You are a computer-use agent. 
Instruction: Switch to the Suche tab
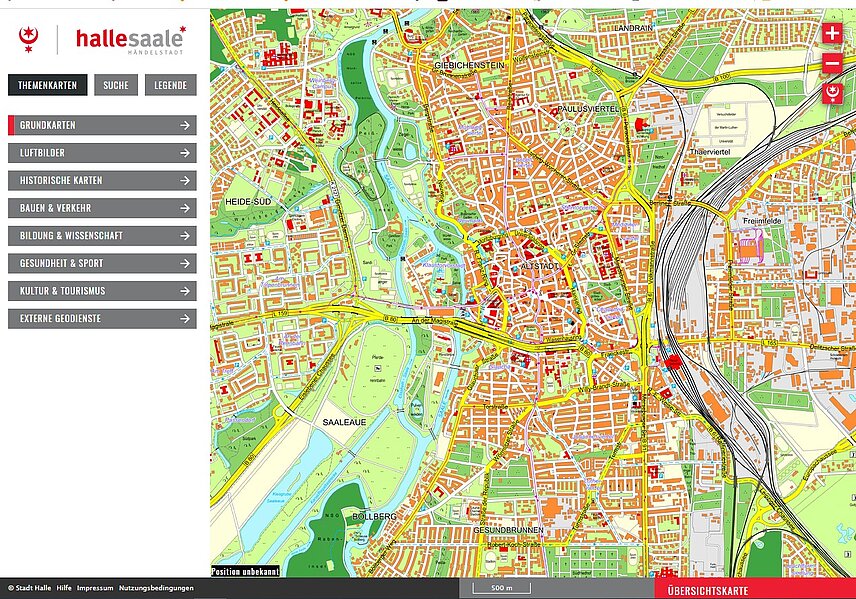[x=116, y=86]
